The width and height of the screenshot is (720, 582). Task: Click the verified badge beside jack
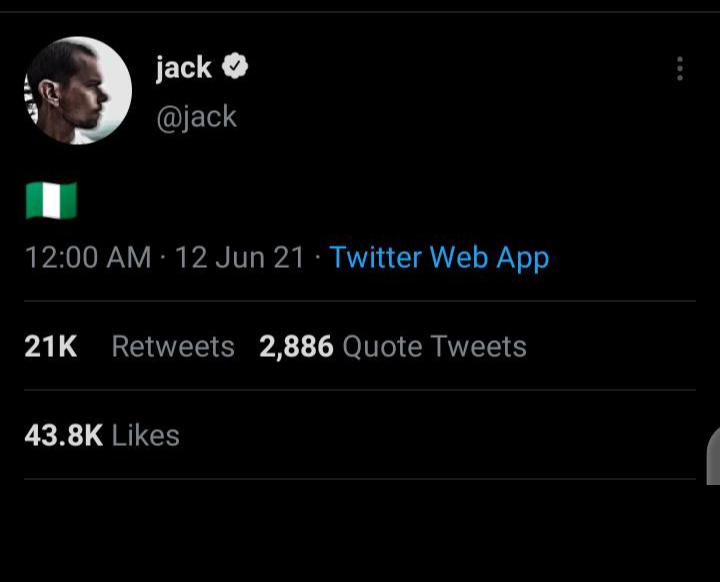(x=235, y=67)
